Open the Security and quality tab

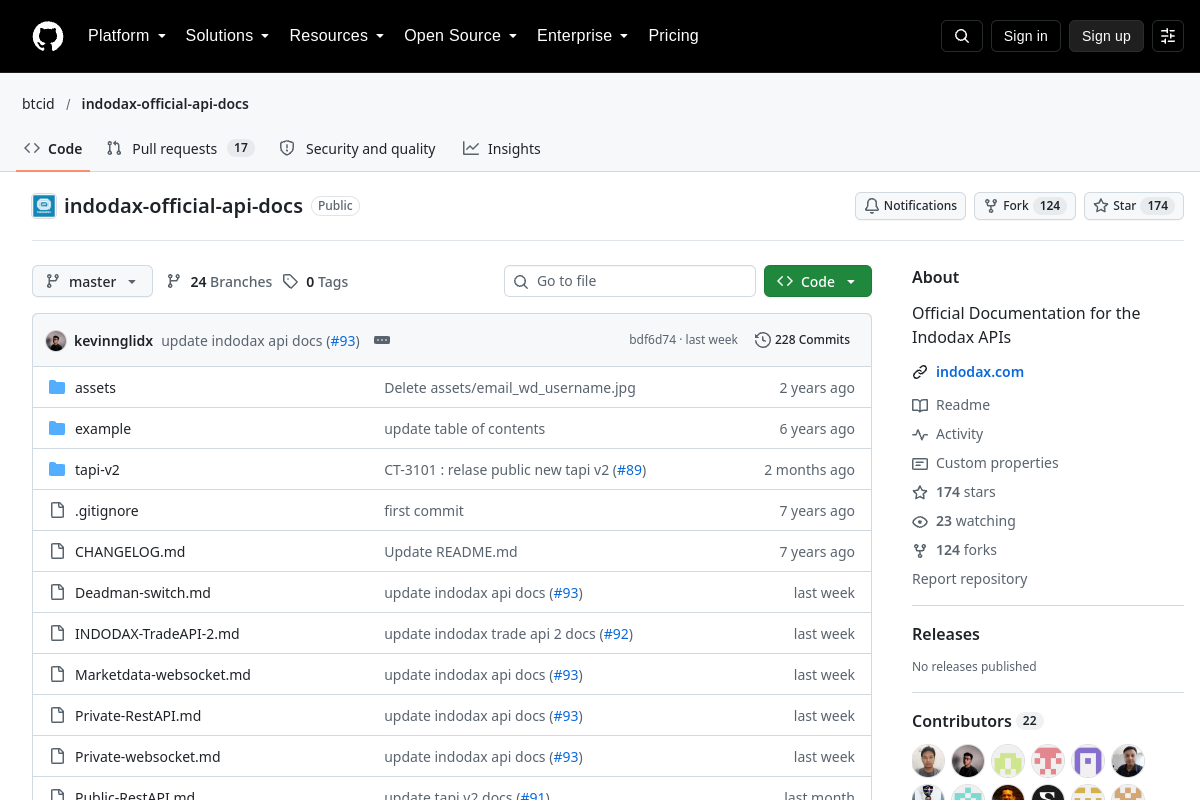[358, 149]
